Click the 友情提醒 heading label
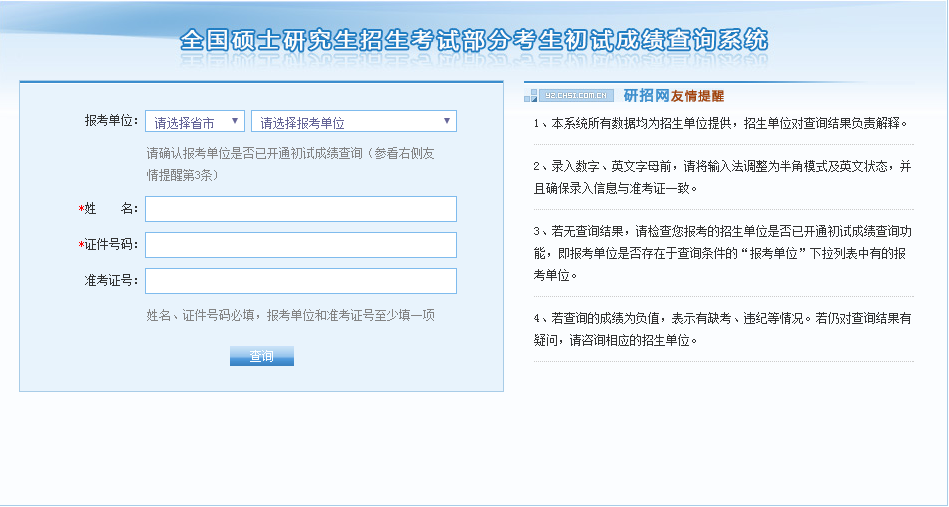This screenshot has width=949, height=507. [x=697, y=96]
